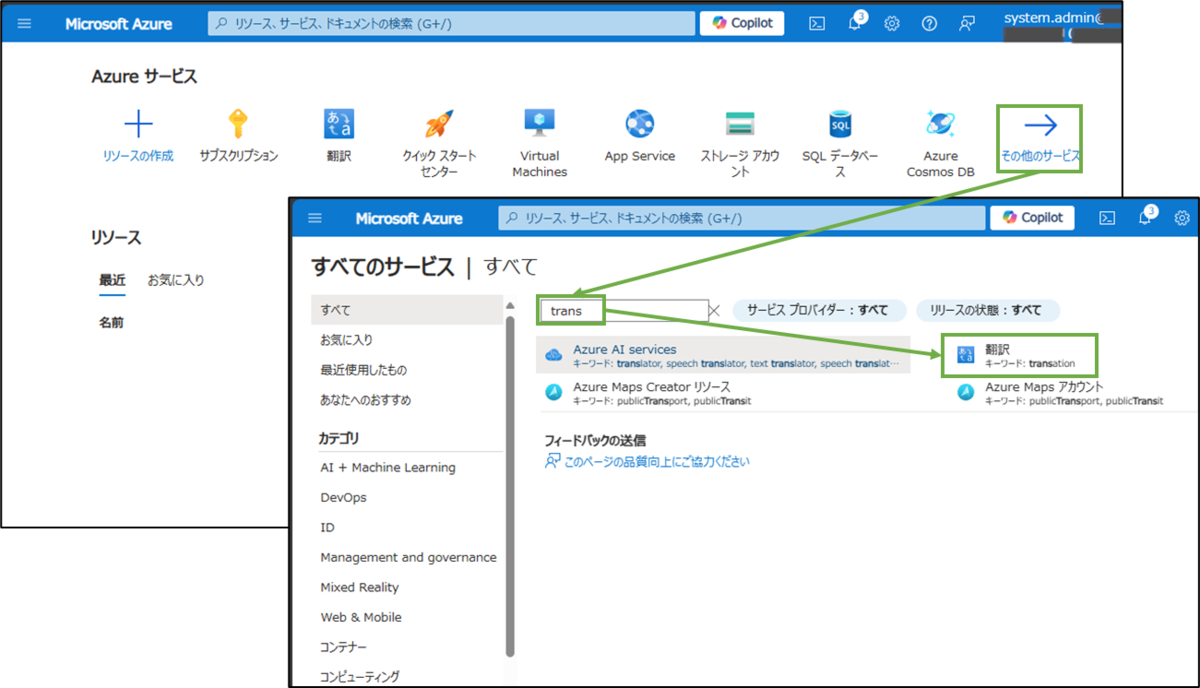Select コンテナー category
The height and width of the screenshot is (688, 1200).
pyautogui.click(x=343, y=648)
